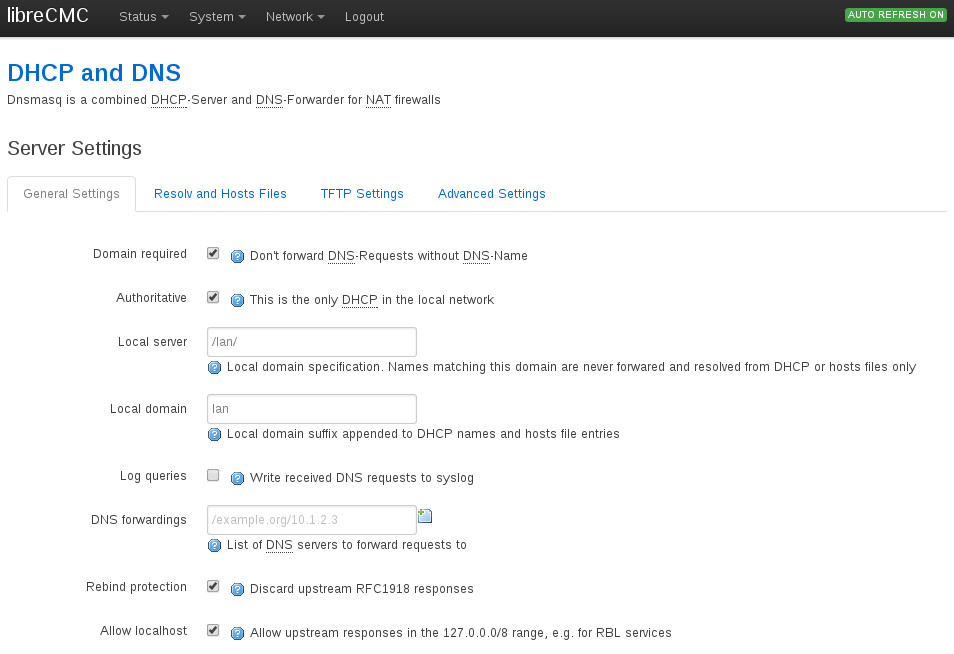Open the Status dropdown menu
Viewport: 954px width, 654px height.
tap(143, 17)
